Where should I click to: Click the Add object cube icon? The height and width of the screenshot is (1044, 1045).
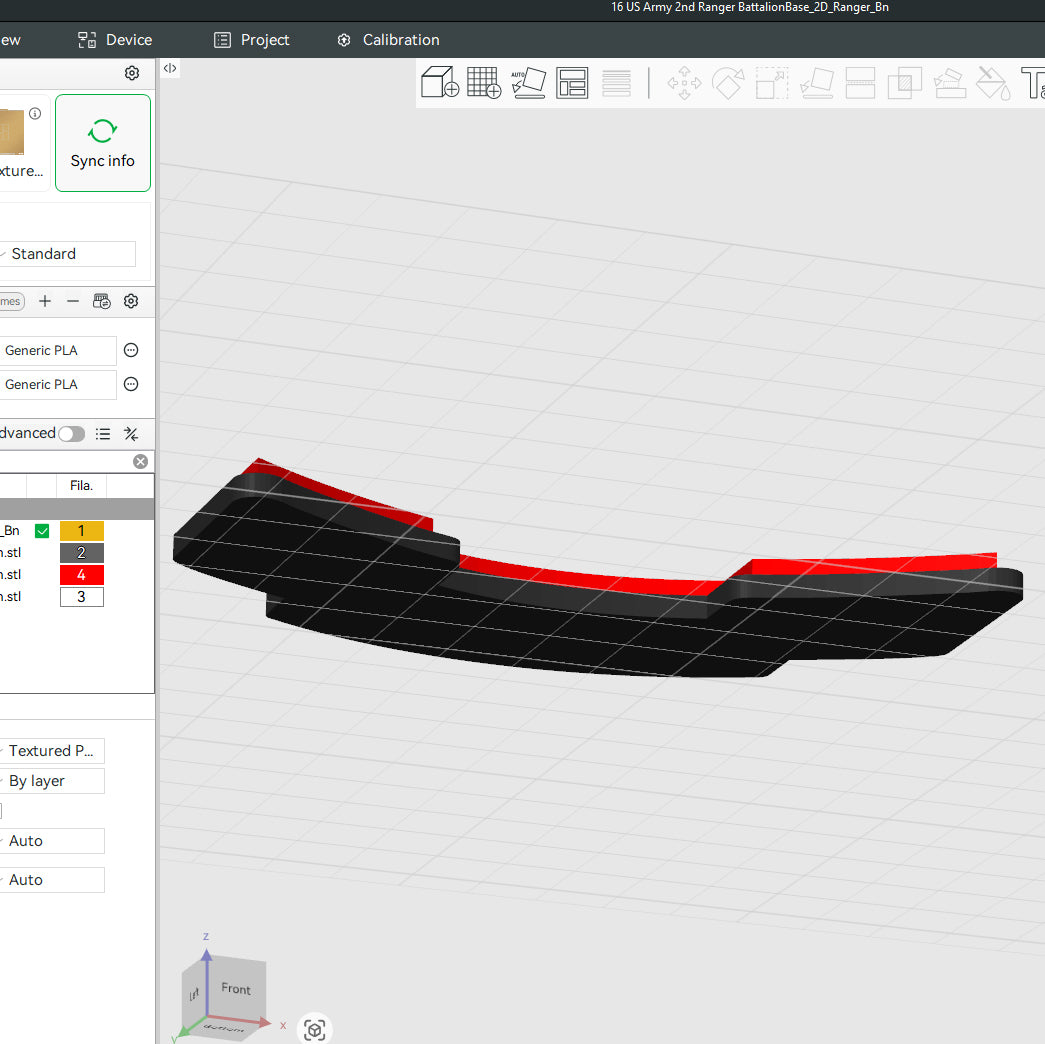(439, 82)
